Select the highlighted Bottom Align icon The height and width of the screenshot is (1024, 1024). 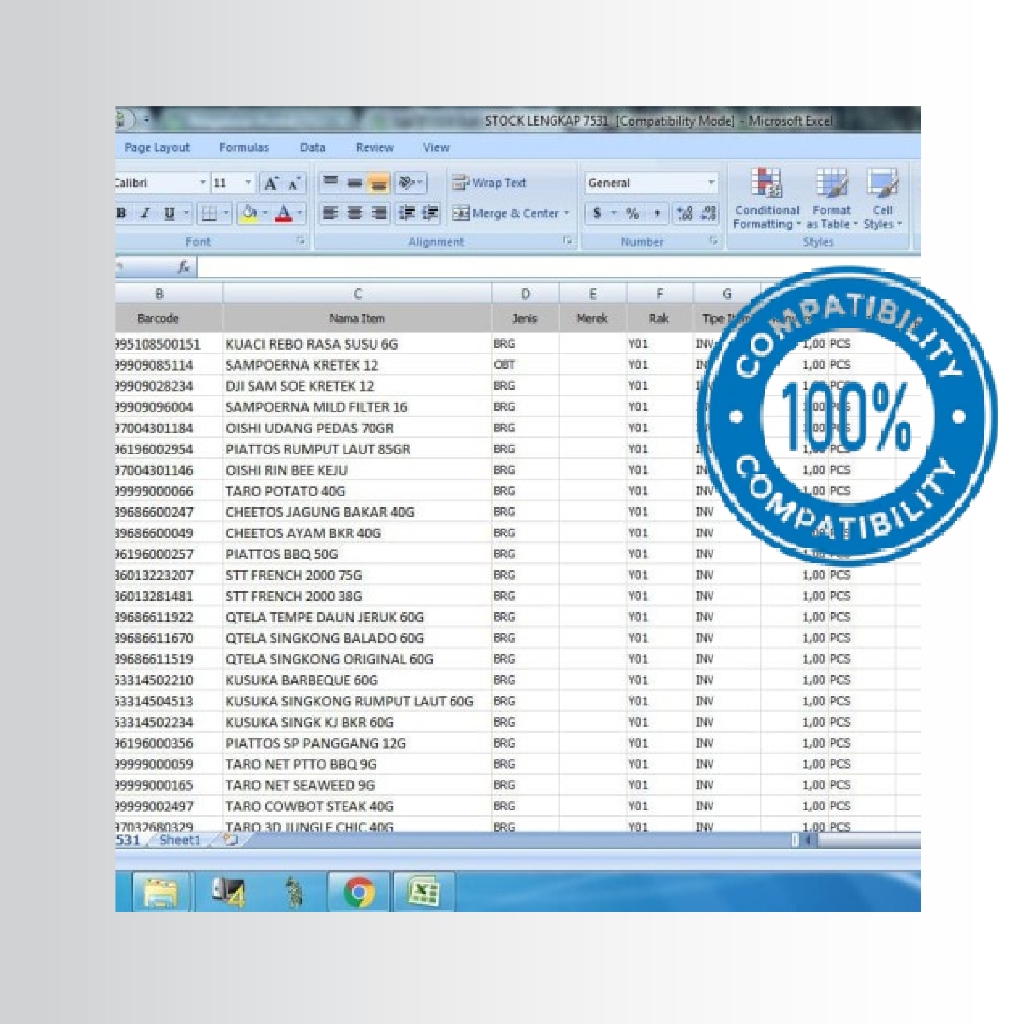[379, 182]
